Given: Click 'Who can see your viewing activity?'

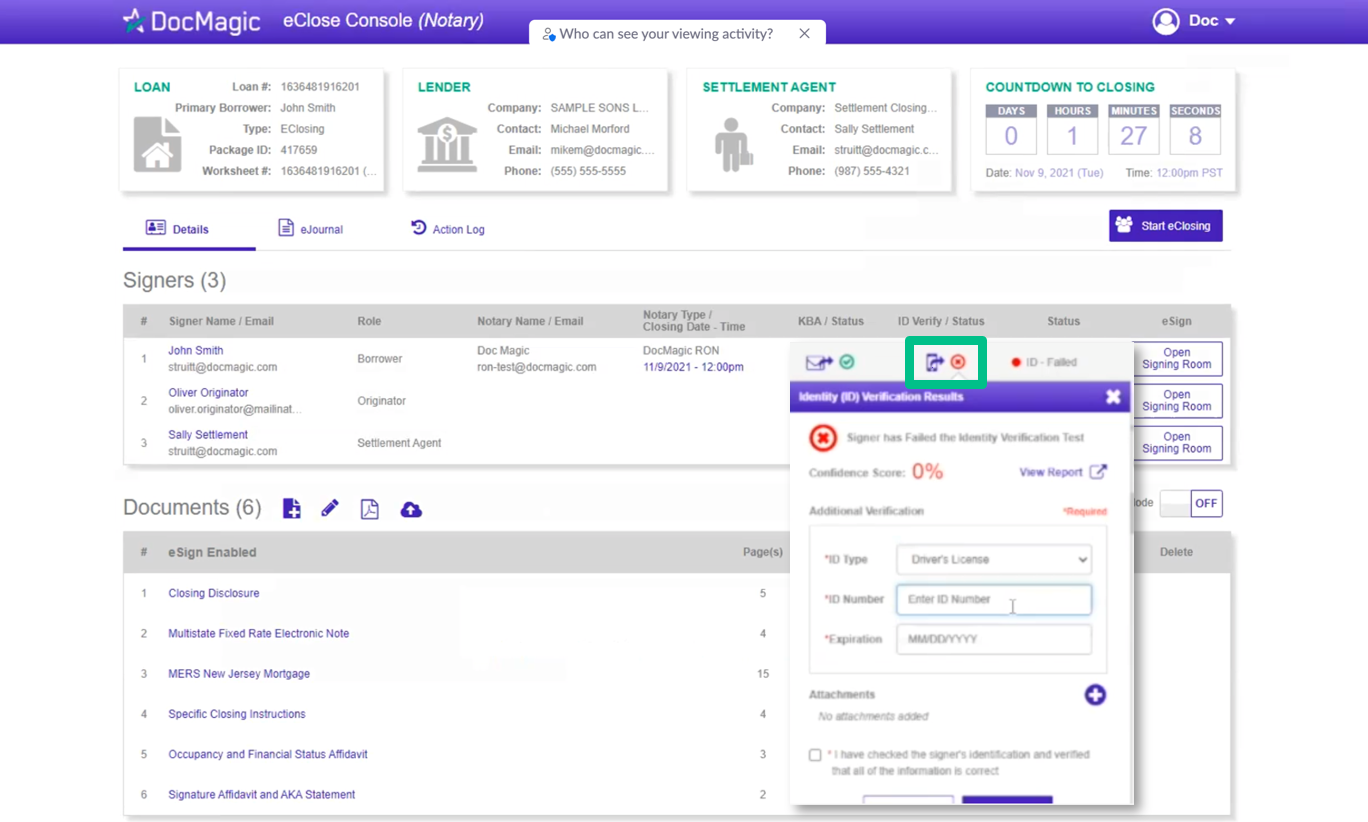Looking at the screenshot, I should tap(666, 34).
